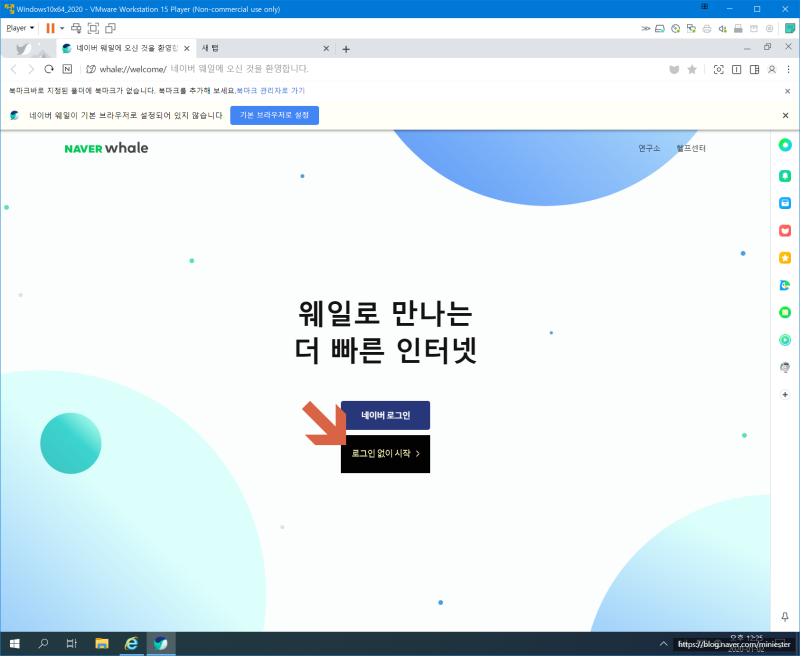Open the user profile icon

(772, 69)
